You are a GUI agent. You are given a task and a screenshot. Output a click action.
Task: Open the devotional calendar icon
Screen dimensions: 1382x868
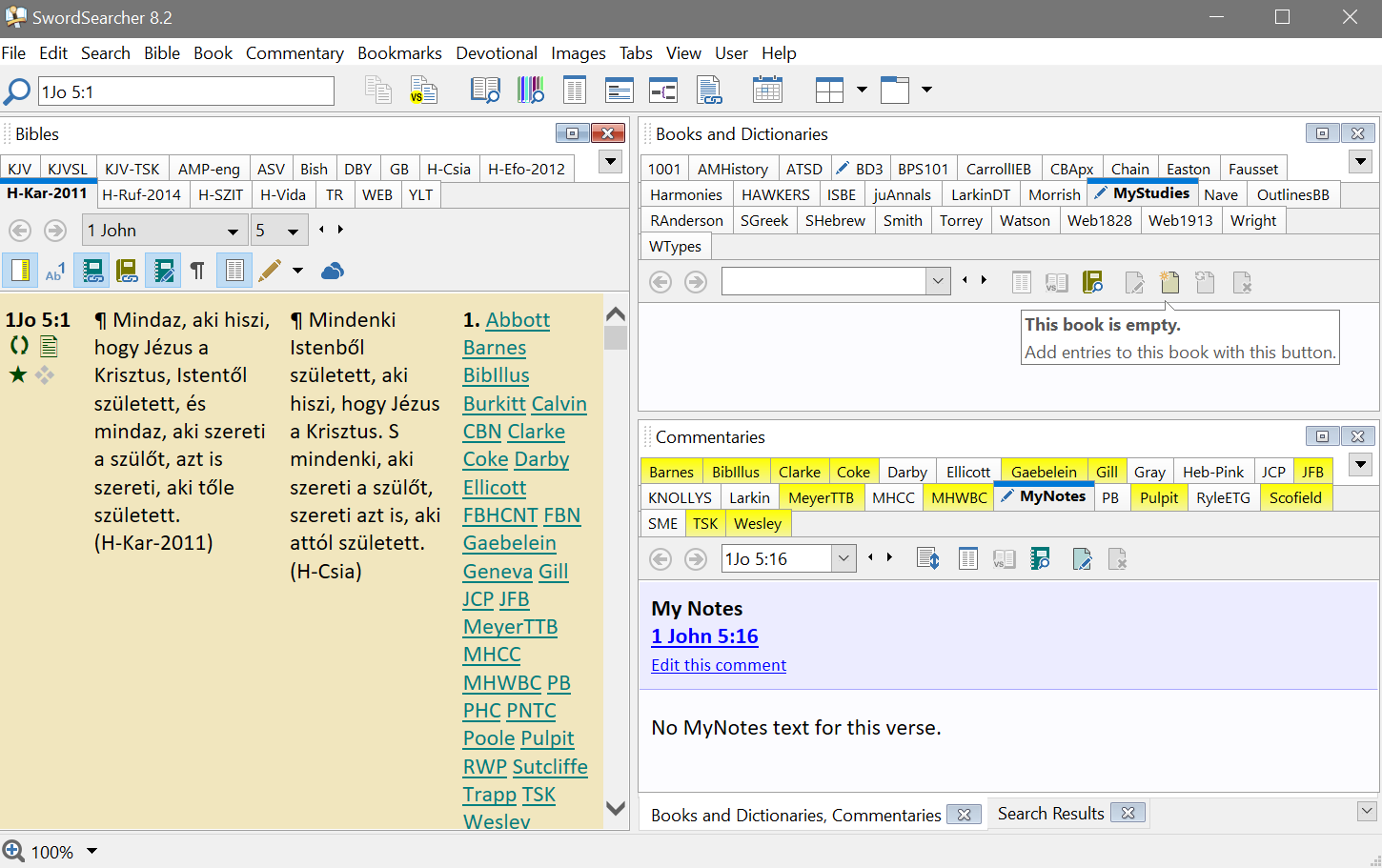767,91
